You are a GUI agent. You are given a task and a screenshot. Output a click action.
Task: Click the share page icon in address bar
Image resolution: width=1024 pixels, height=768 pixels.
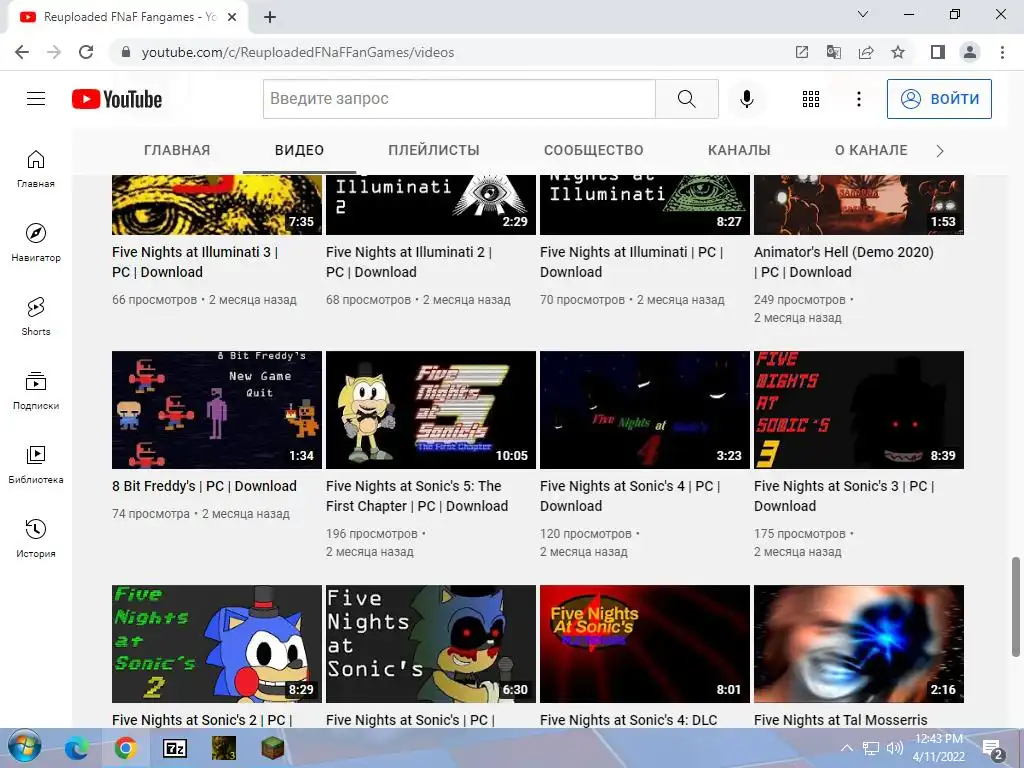(x=866, y=52)
